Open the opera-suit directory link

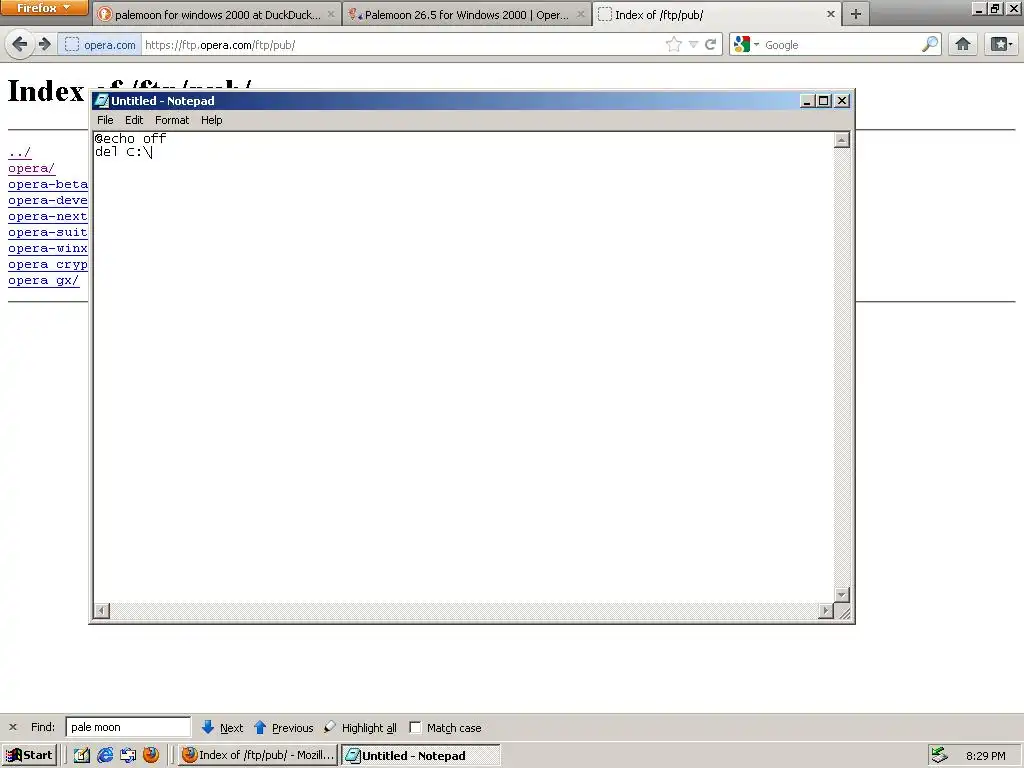pos(48,232)
